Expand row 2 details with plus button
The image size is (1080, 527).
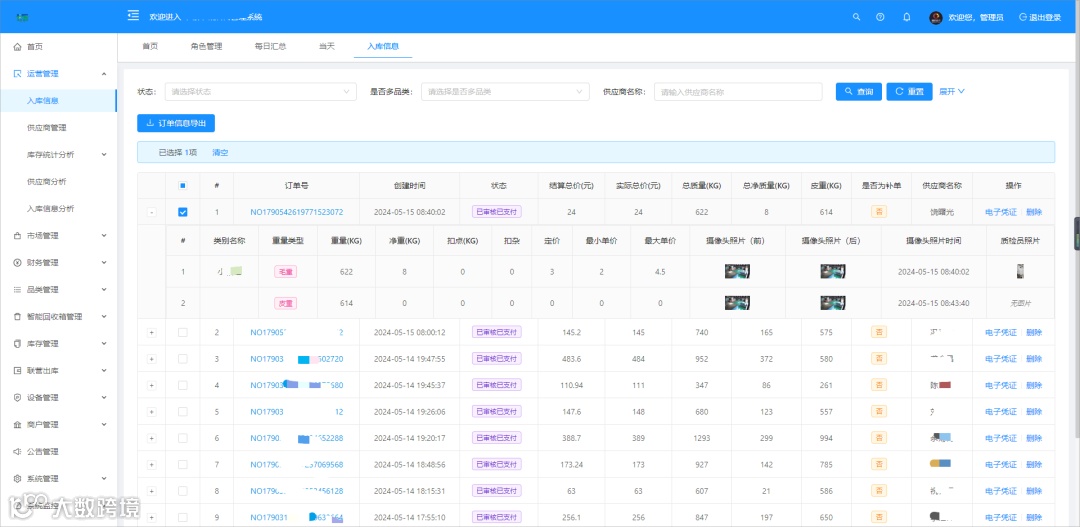tap(152, 332)
